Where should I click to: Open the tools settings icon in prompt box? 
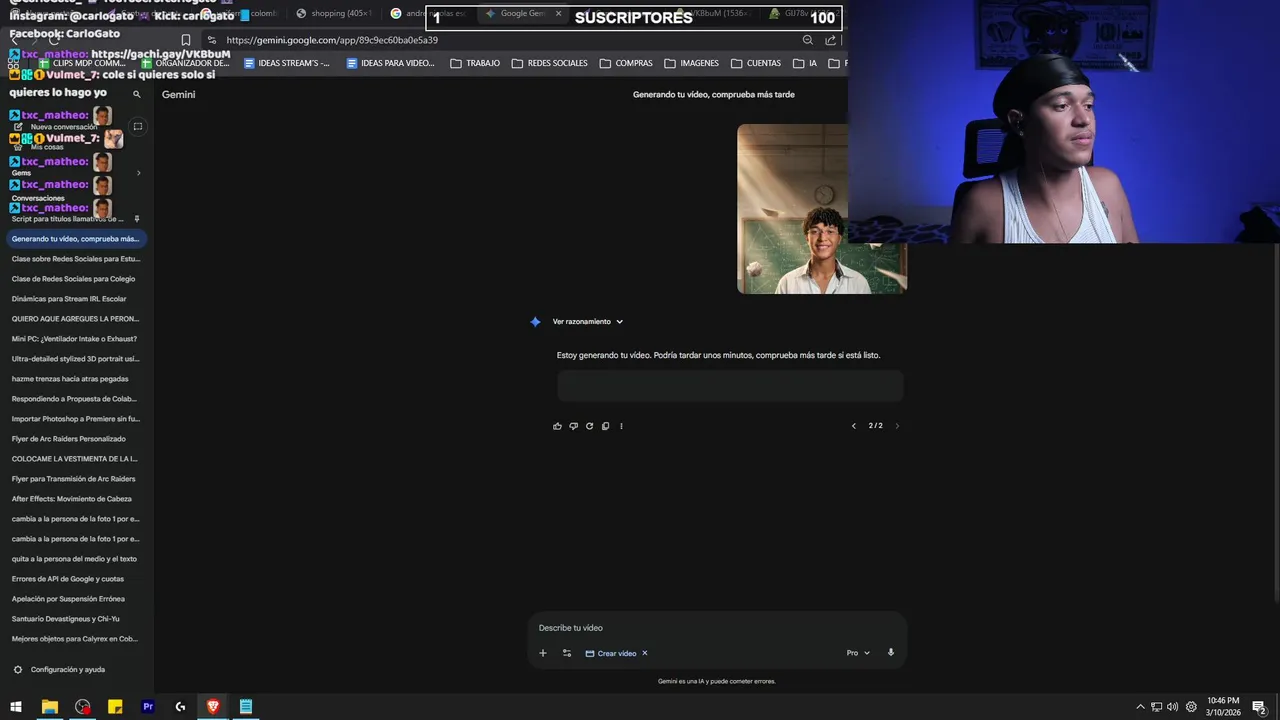pyautogui.click(x=567, y=653)
